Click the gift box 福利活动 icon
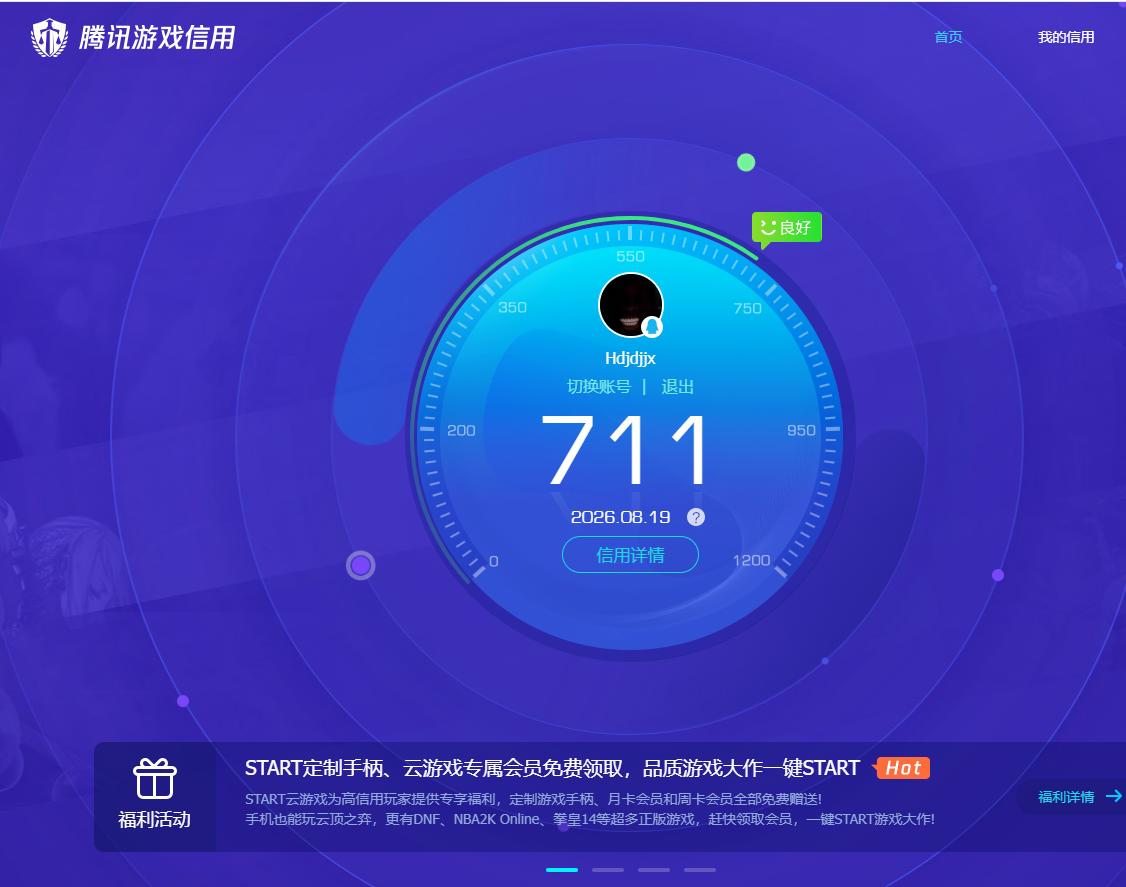This screenshot has width=1126, height=887. [154, 779]
